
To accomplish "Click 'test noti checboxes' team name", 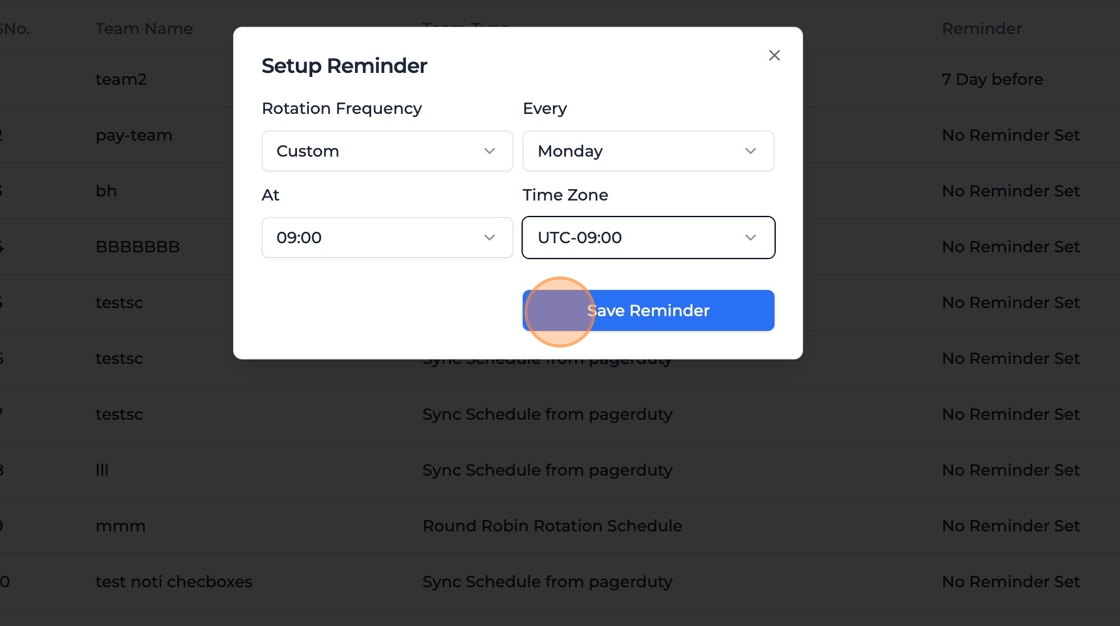I will [174, 582].
